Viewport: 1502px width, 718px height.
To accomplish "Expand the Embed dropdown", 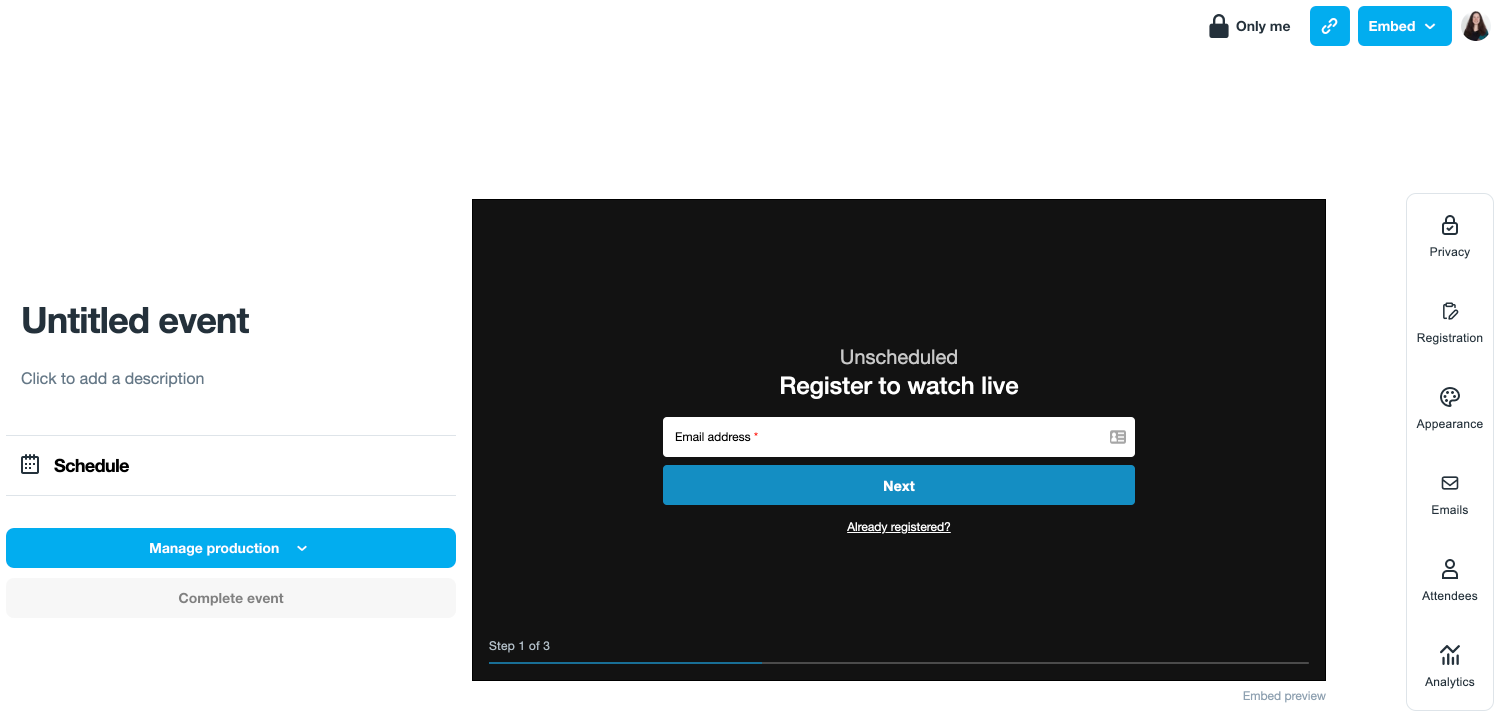I will click(x=1404, y=26).
